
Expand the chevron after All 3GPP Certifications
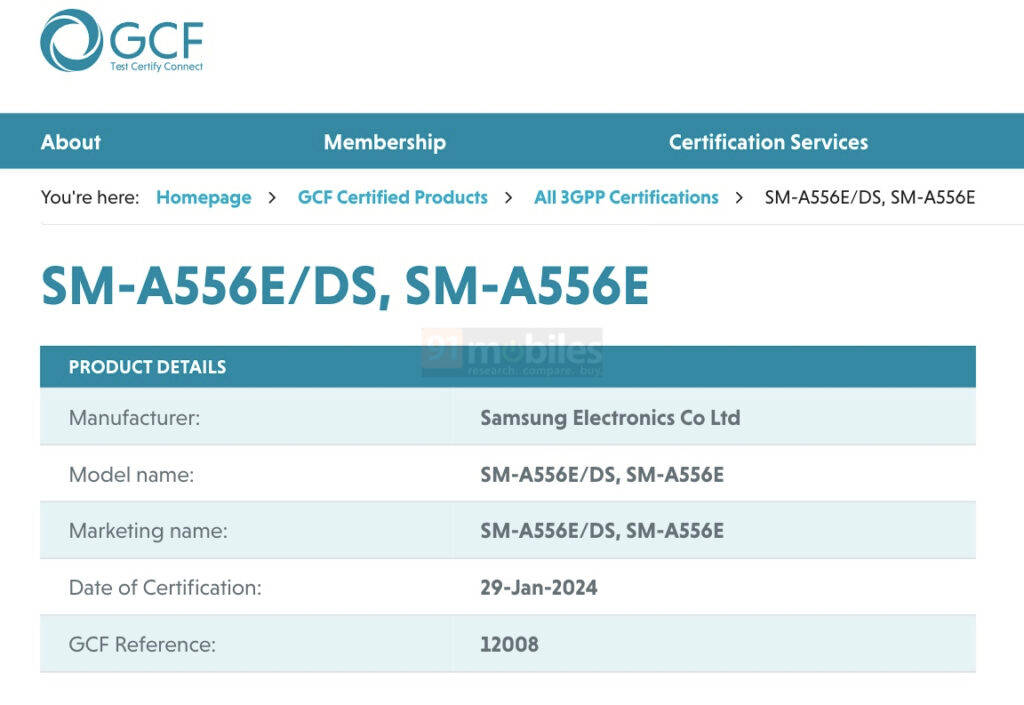[742, 197]
